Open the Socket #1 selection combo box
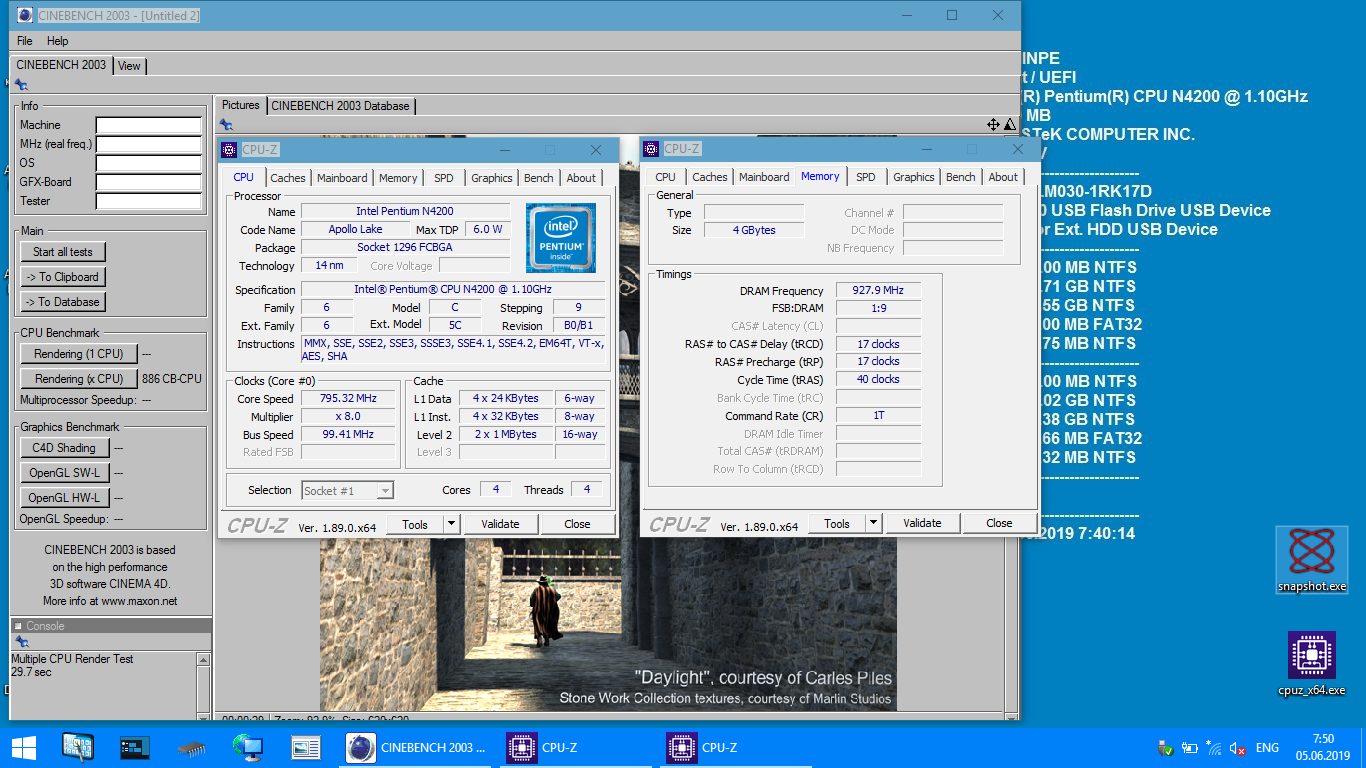Image resolution: width=1366 pixels, height=768 pixels. tap(347, 490)
